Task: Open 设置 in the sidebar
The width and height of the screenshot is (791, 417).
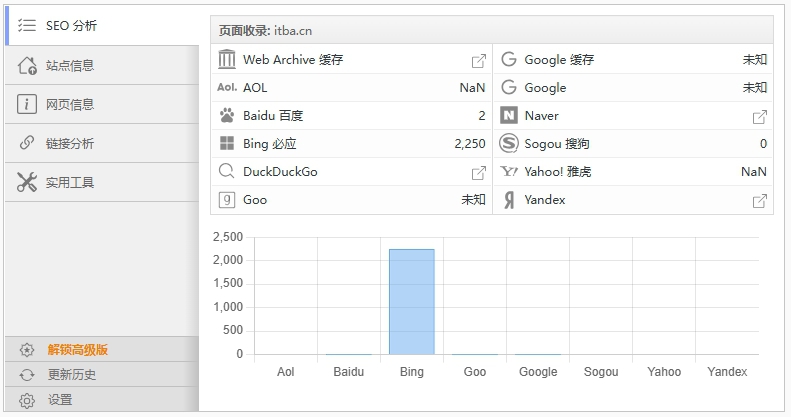Action: coord(103,400)
